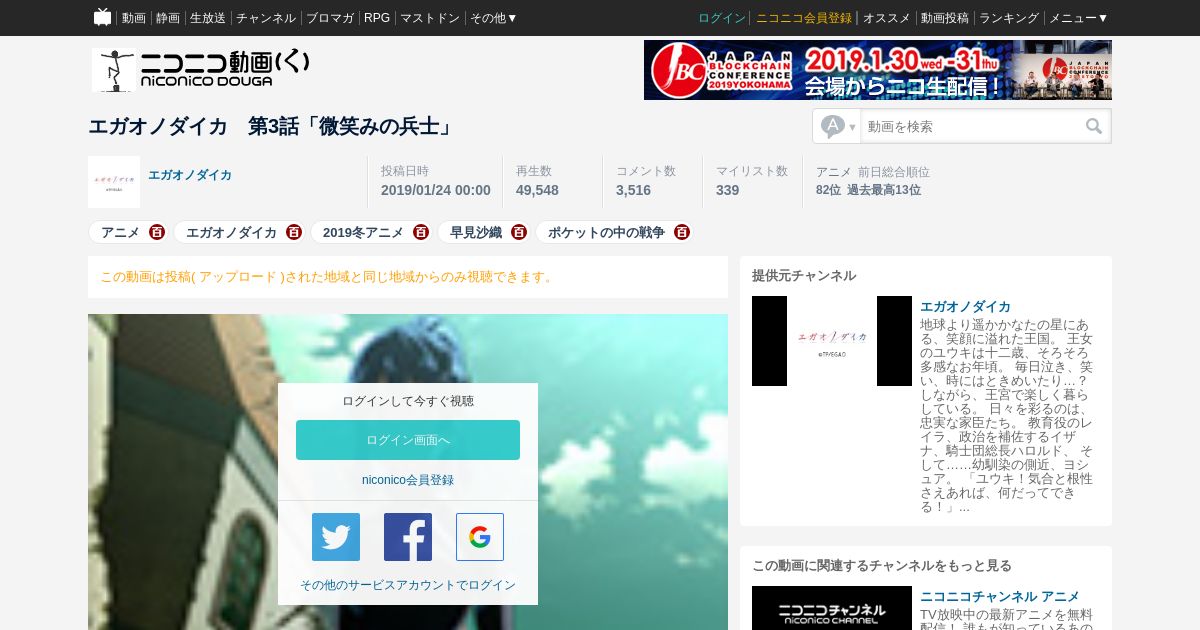Viewport: 1200px width, 630px height.
Task: Click the ログイン link in top bar
Action: pyautogui.click(x=722, y=18)
